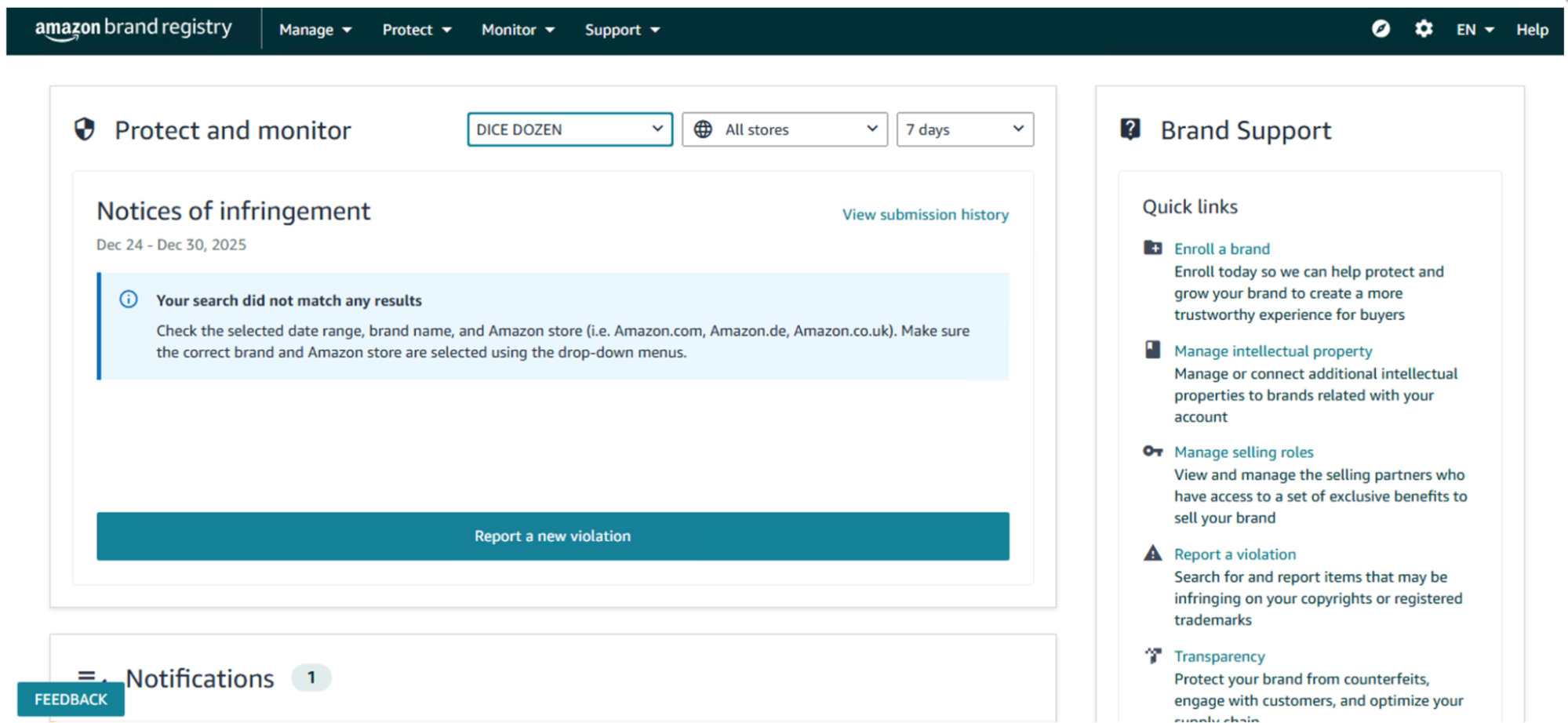Open the EN language selector
Viewport: 1568px width, 723px height.
pyautogui.click(x=1475, y=30)
